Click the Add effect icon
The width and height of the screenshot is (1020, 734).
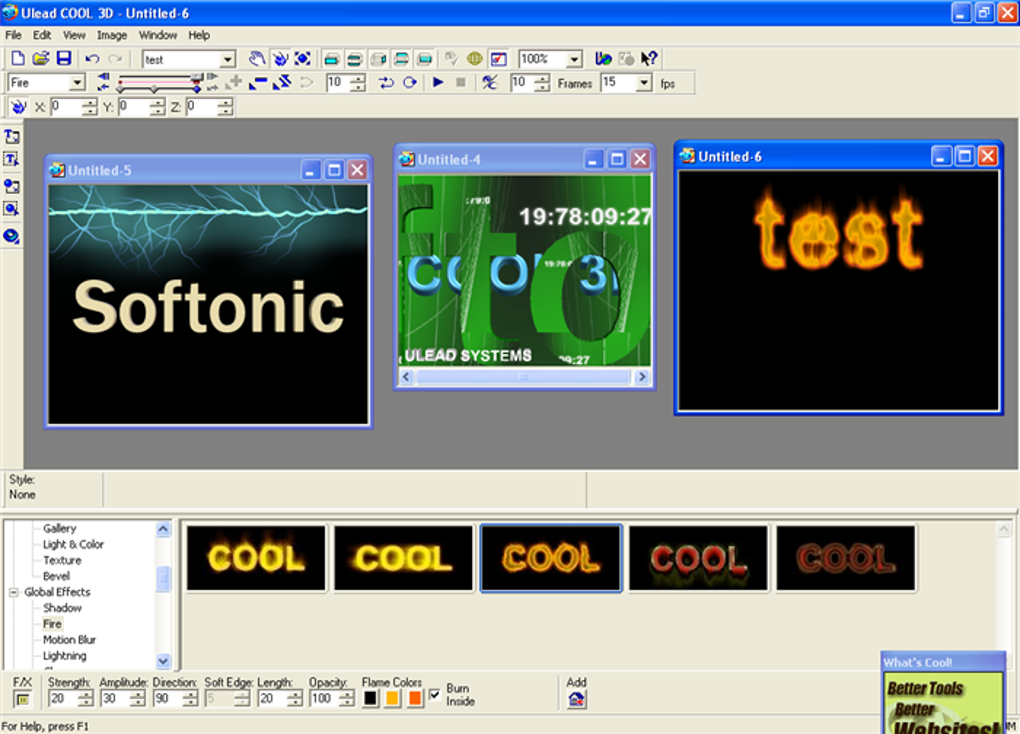pyautogui.click(x=576, y=700)
